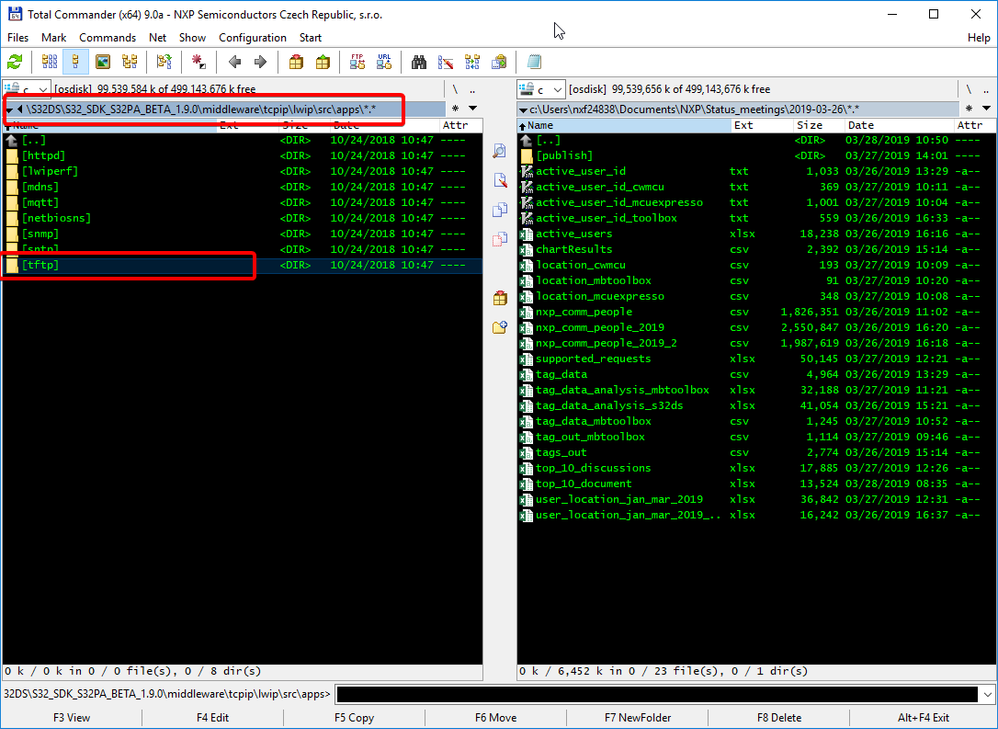Sort right panel by Size column
The image size is (998, 729).
[x=819, y=125]
